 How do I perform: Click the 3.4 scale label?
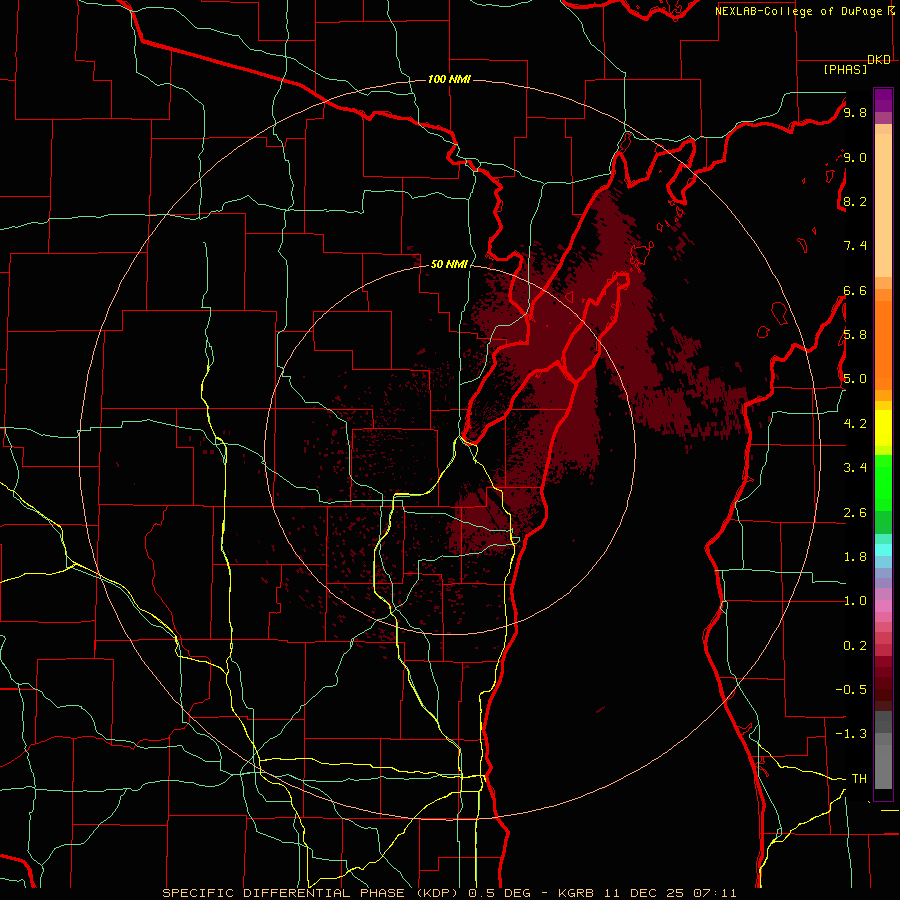point(855,468)
